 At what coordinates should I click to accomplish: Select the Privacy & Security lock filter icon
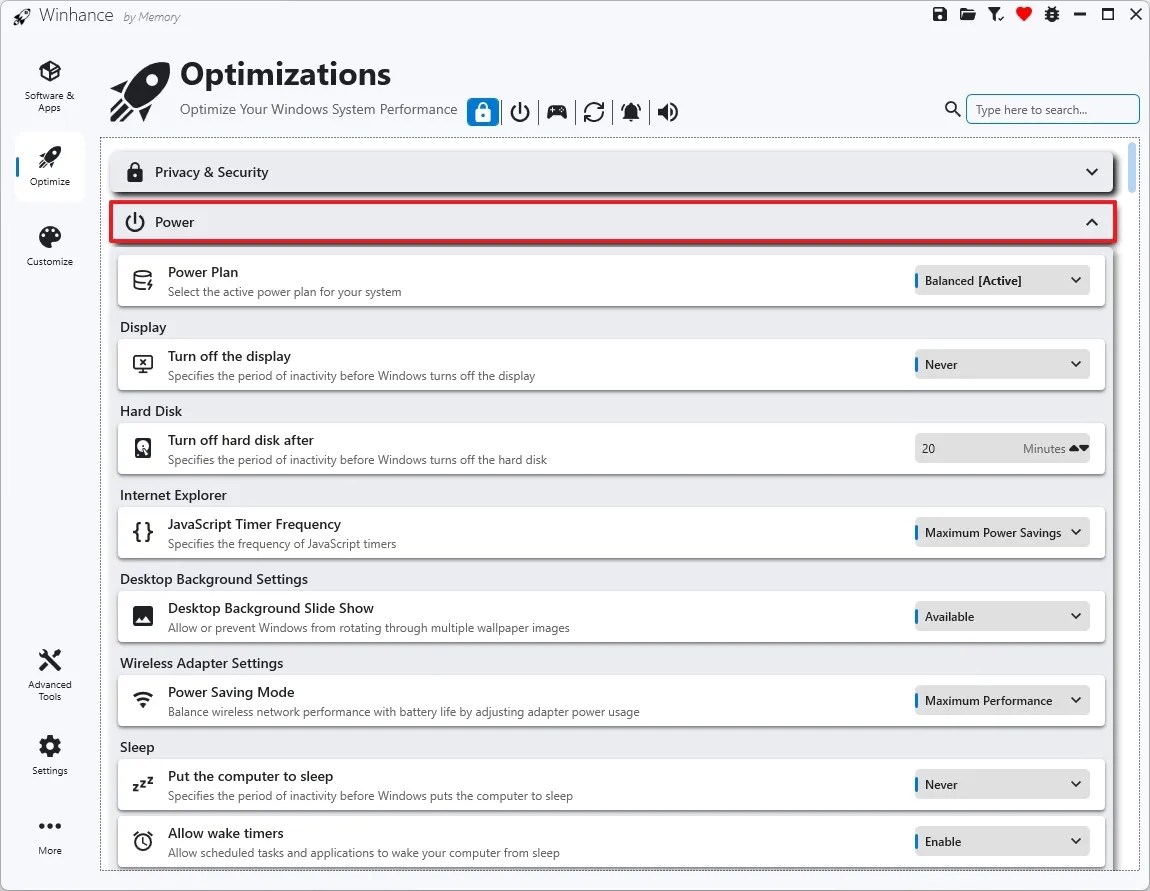click(x=483, y=112)
